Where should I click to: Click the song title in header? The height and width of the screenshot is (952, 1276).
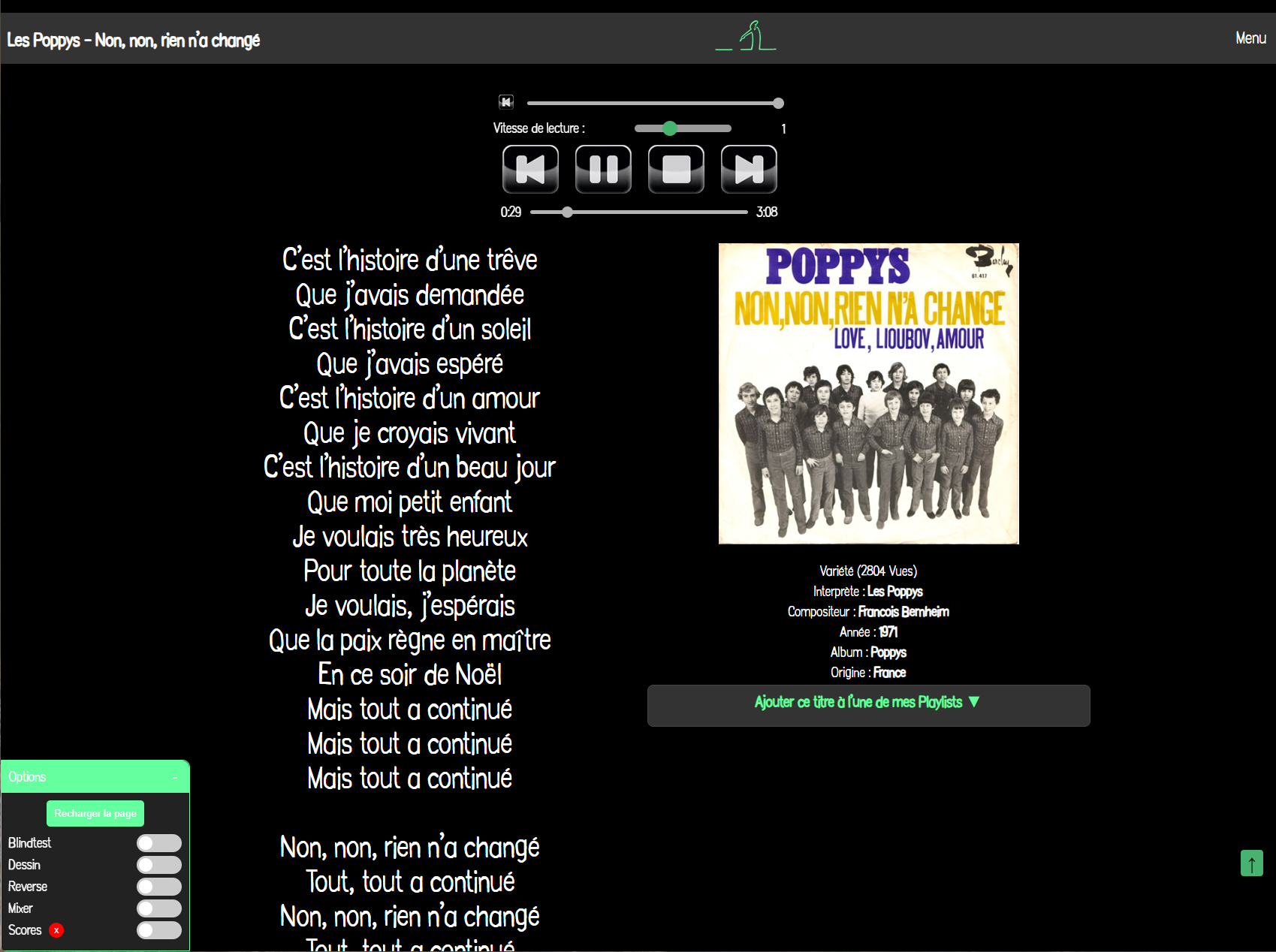click(x=134, y=40)
